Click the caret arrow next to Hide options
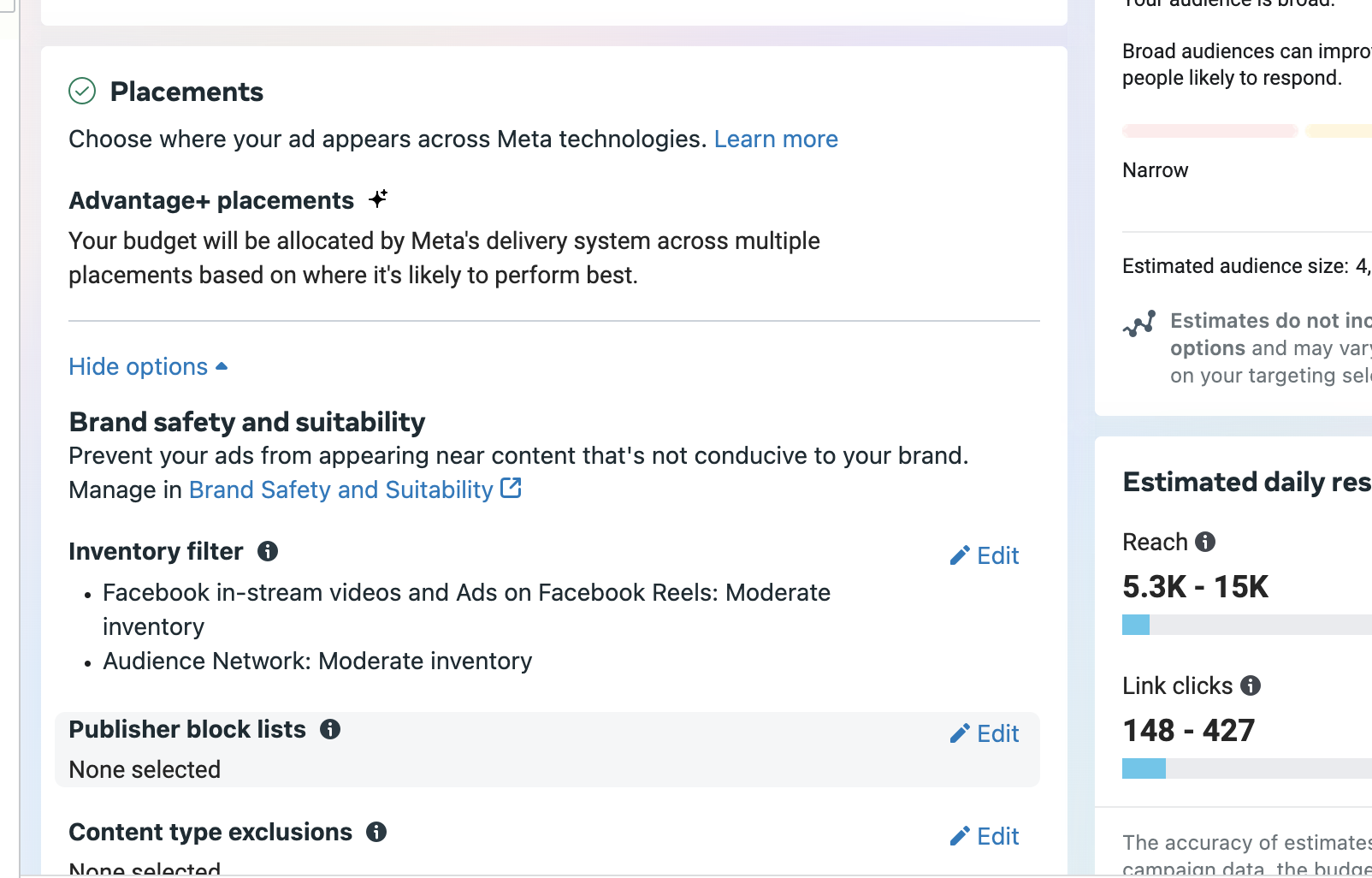This screenshot has width=1372, height=878. click(222, 365)
